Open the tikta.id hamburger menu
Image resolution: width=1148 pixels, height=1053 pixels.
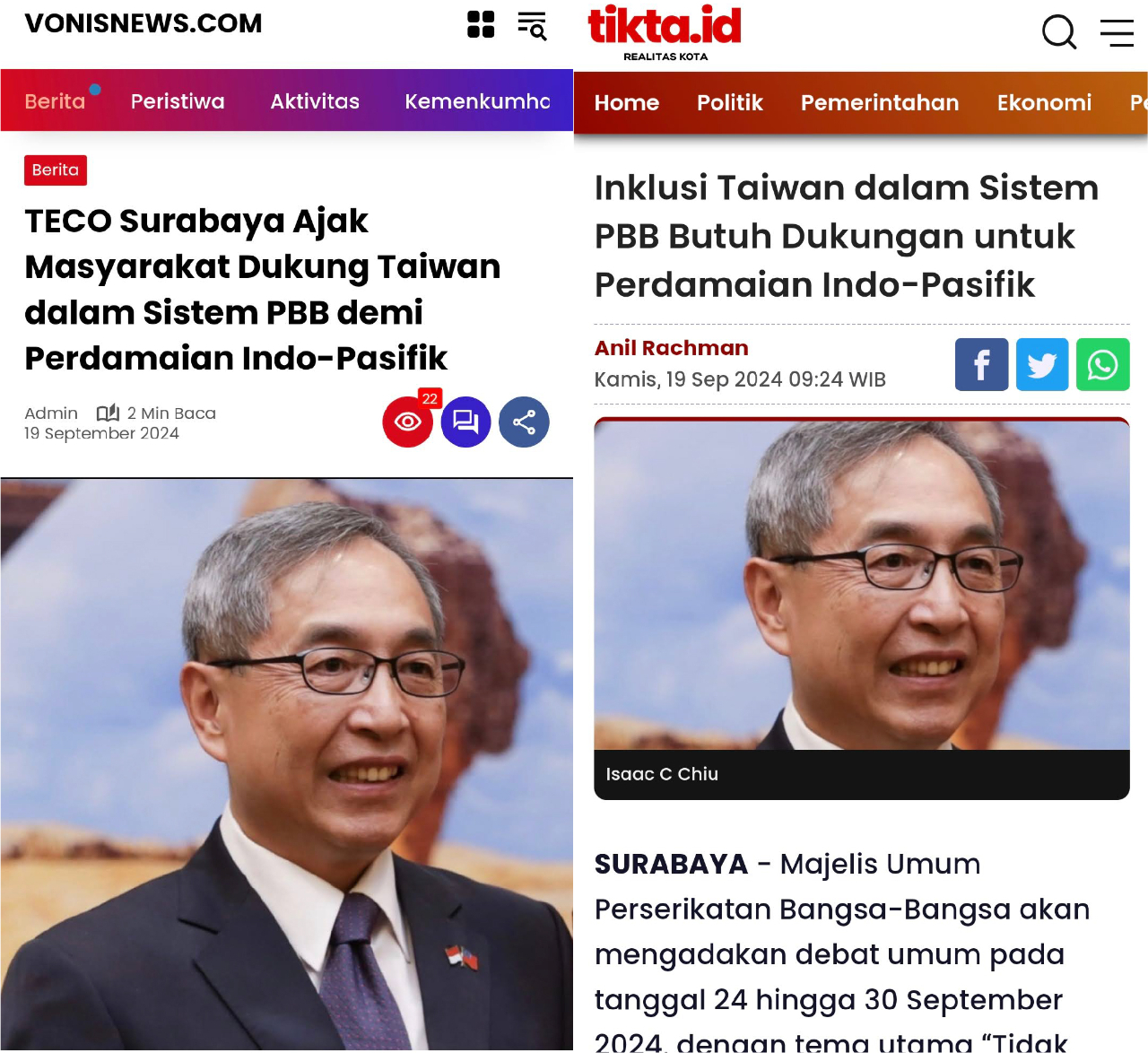click(1117, 32)
